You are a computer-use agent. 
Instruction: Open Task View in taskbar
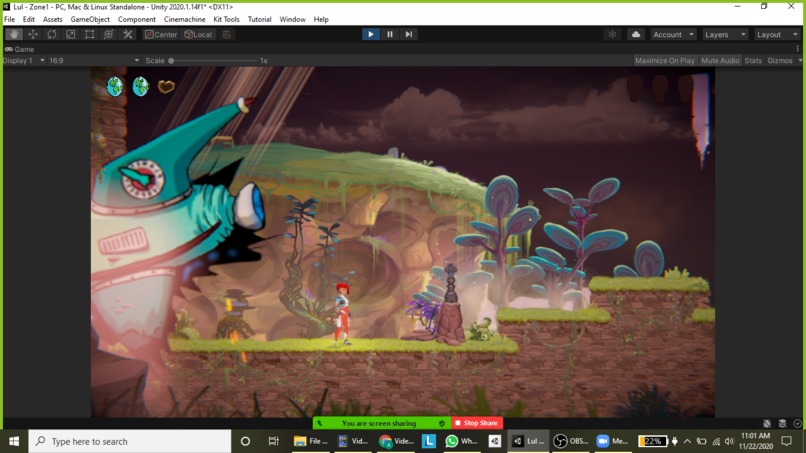tap(273, 441)
